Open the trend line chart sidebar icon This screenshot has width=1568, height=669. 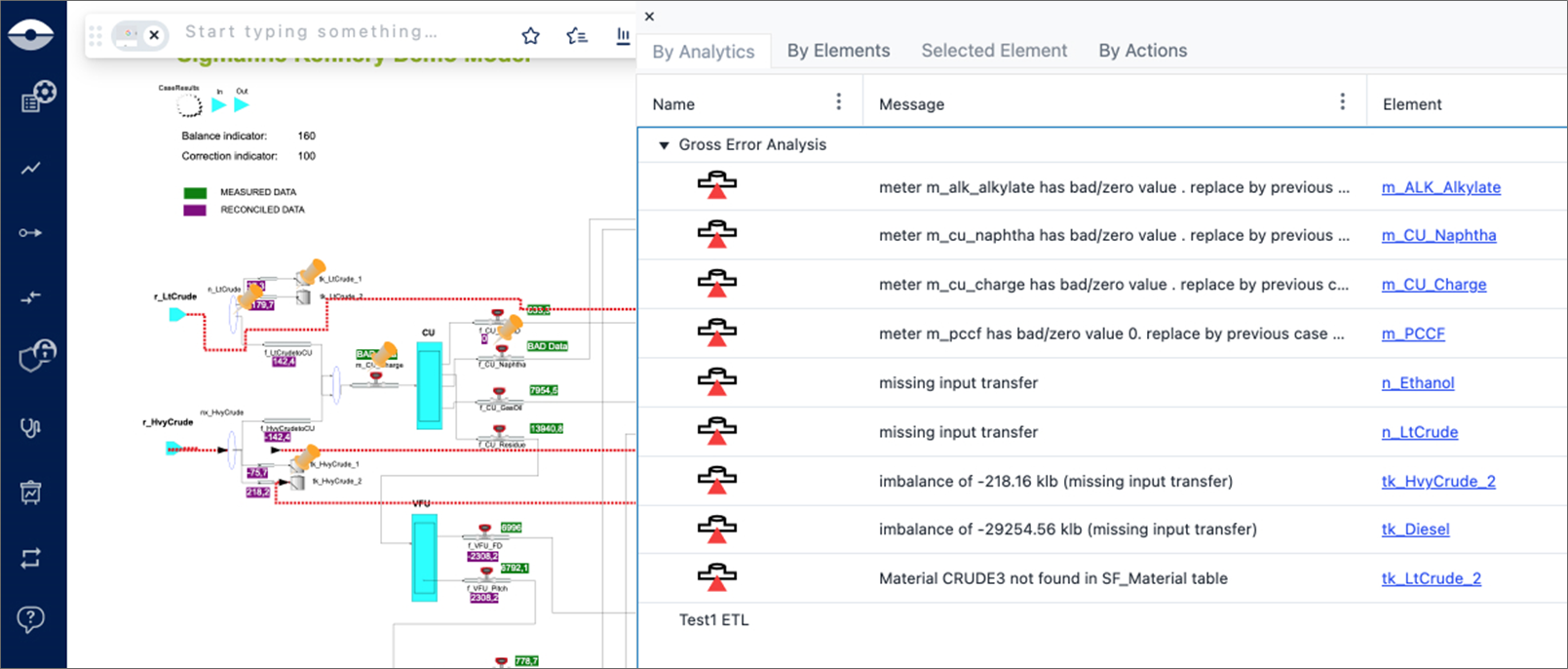click(x=31, y=169)
